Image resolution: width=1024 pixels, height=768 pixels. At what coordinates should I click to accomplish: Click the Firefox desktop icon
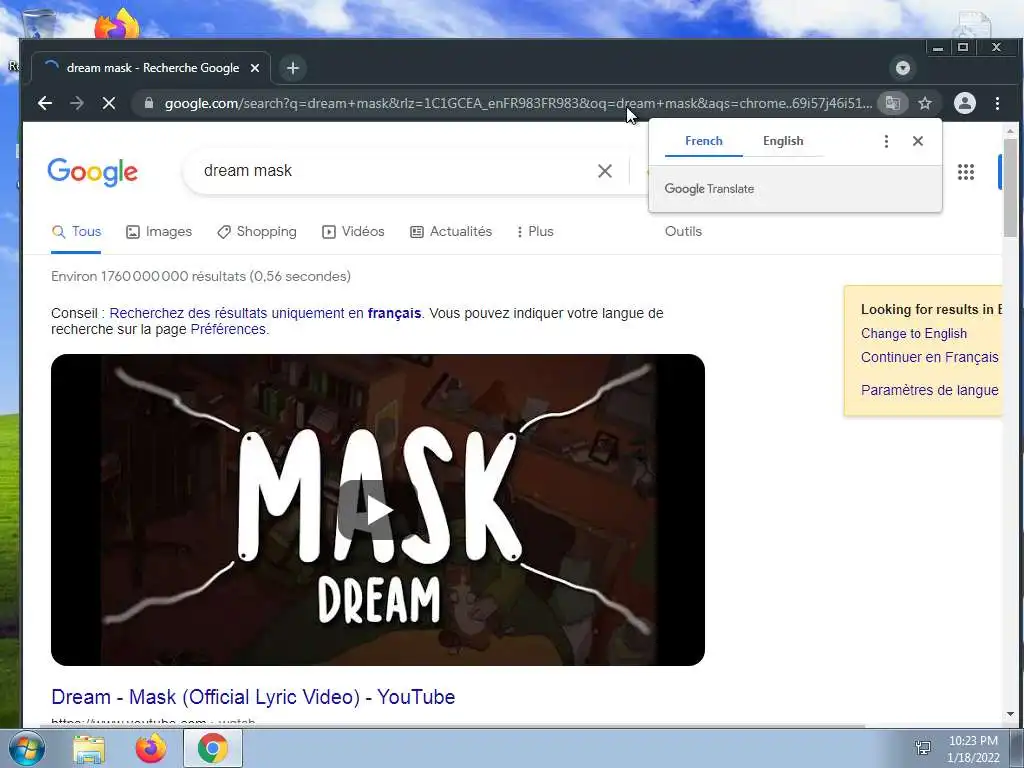click(x=118, y=24)
